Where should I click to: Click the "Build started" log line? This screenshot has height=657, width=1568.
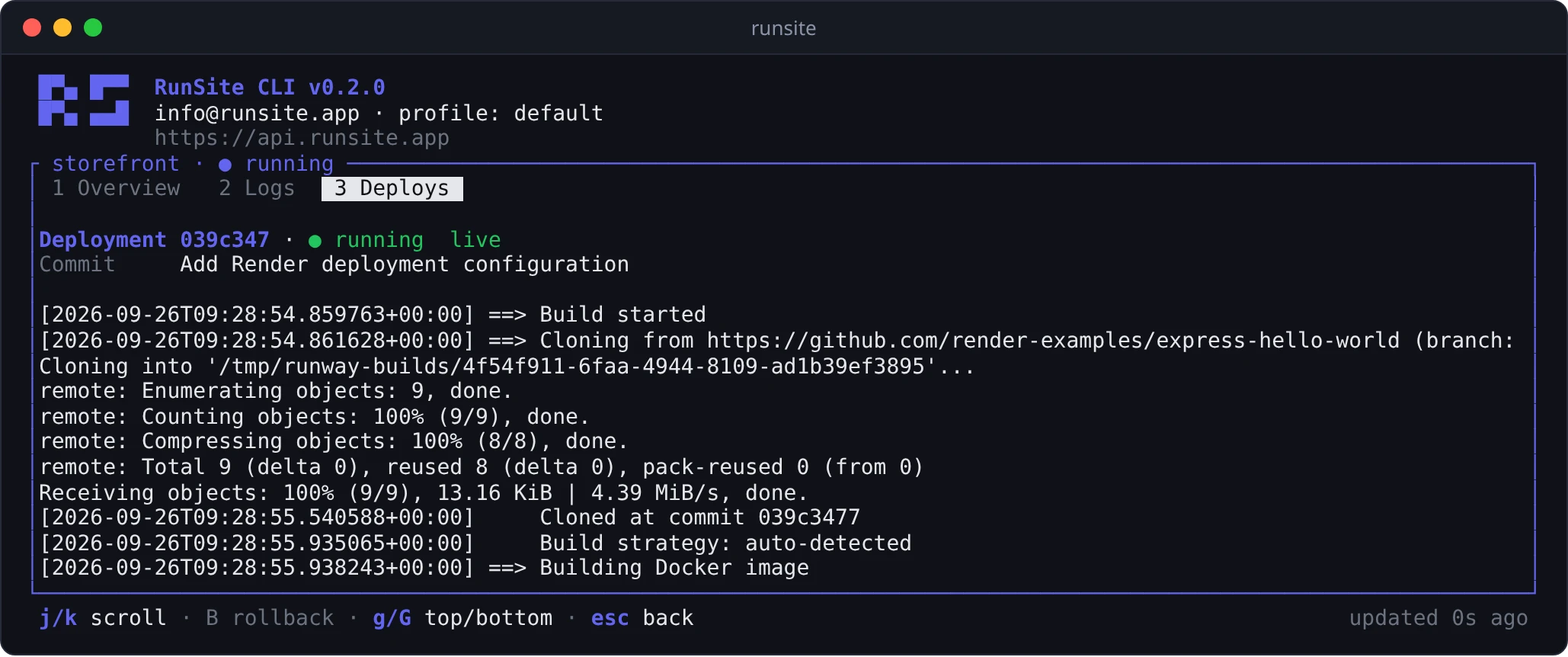373,315
